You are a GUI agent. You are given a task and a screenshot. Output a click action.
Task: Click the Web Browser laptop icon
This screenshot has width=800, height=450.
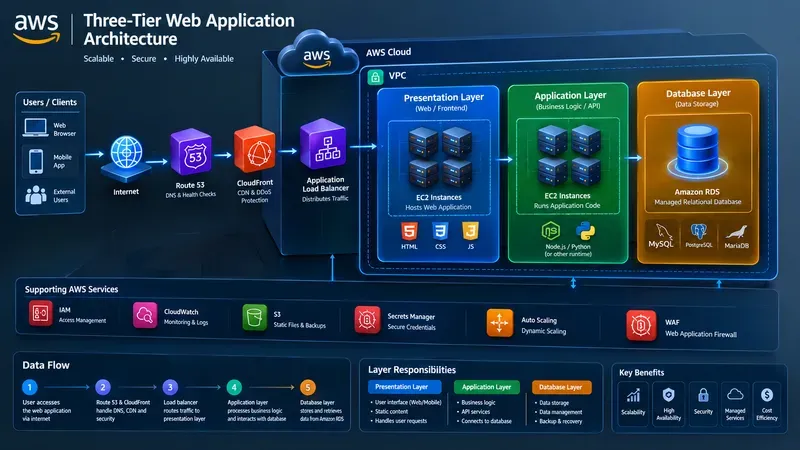pyautogui.click(x=36, y=128)
